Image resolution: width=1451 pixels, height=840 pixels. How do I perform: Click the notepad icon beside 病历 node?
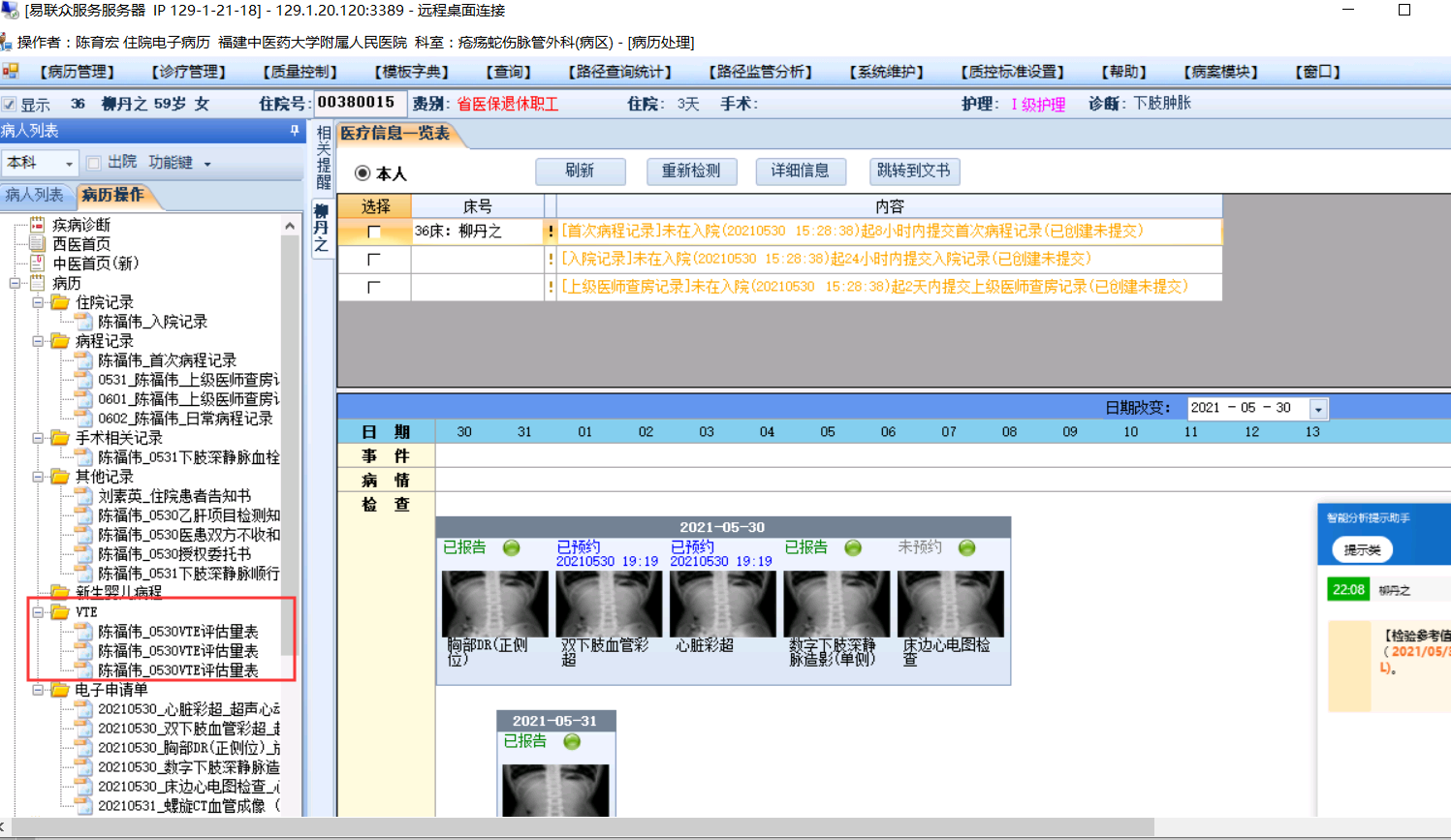38,283
